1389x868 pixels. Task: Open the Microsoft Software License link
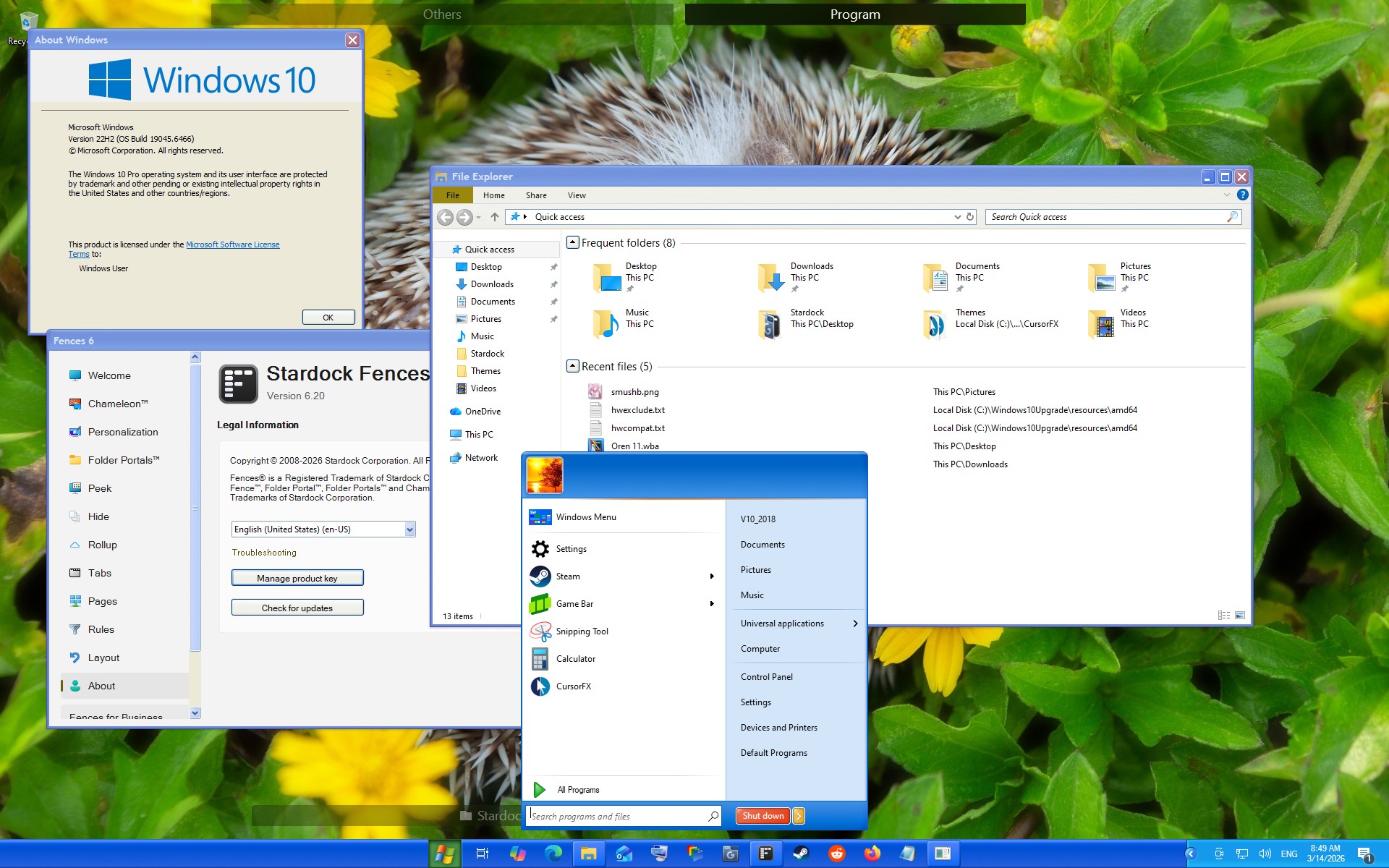pyautogui.click(x=232, y=244)
